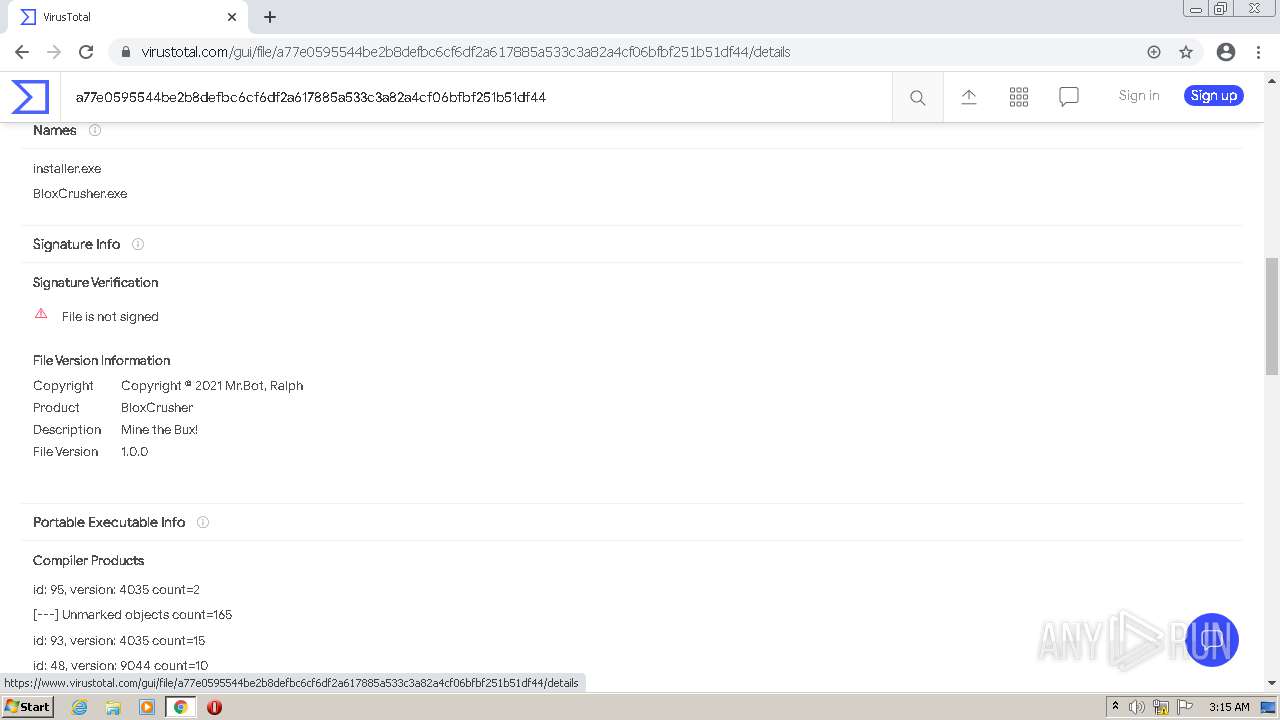Image resolution: width=1280 pixels, height=720 pixels.
Task: Click scrollbar down arrow
Action: (1272, 683)
